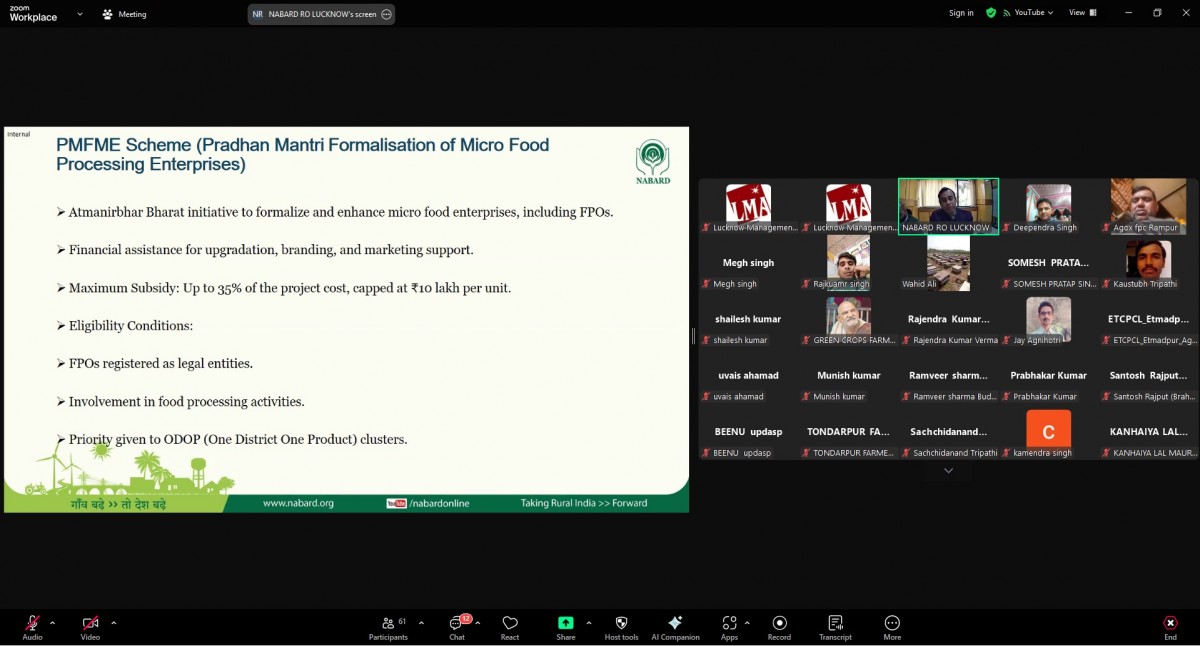Open the YouTube live stream dropdown
The image size is (1200, 646).
click(1028, 13)
